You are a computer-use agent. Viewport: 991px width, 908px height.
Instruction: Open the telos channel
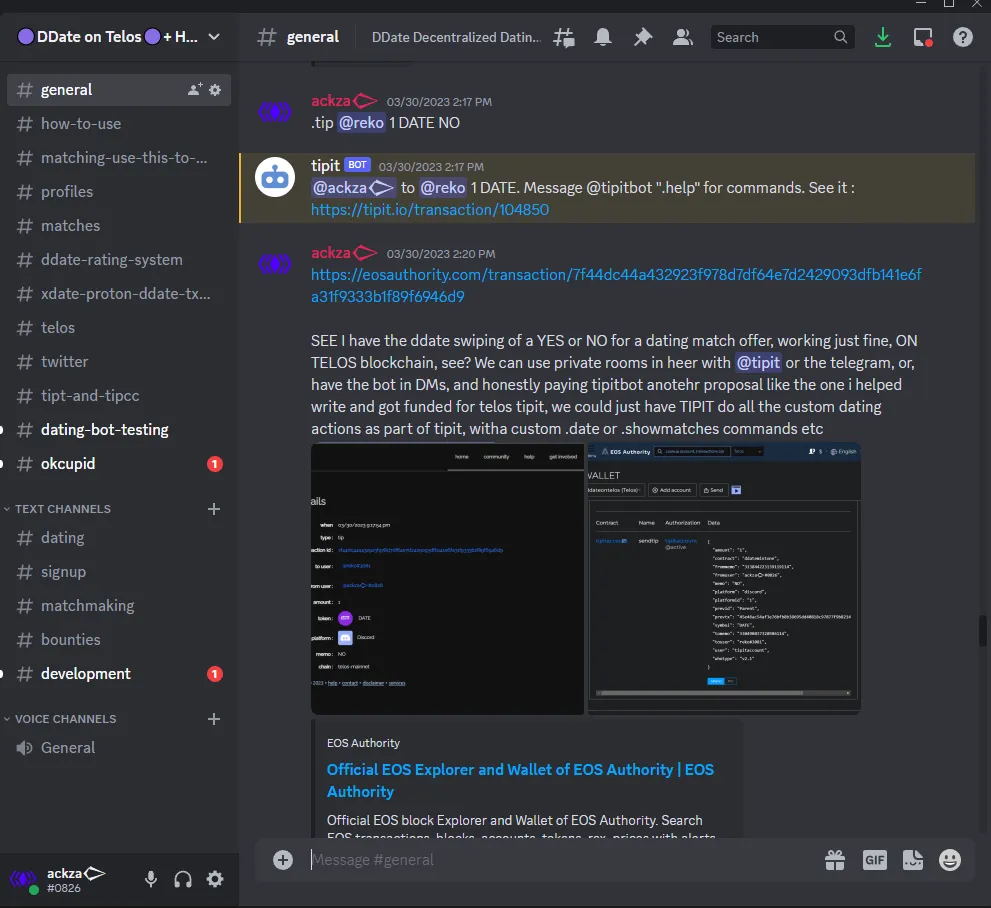119,327
